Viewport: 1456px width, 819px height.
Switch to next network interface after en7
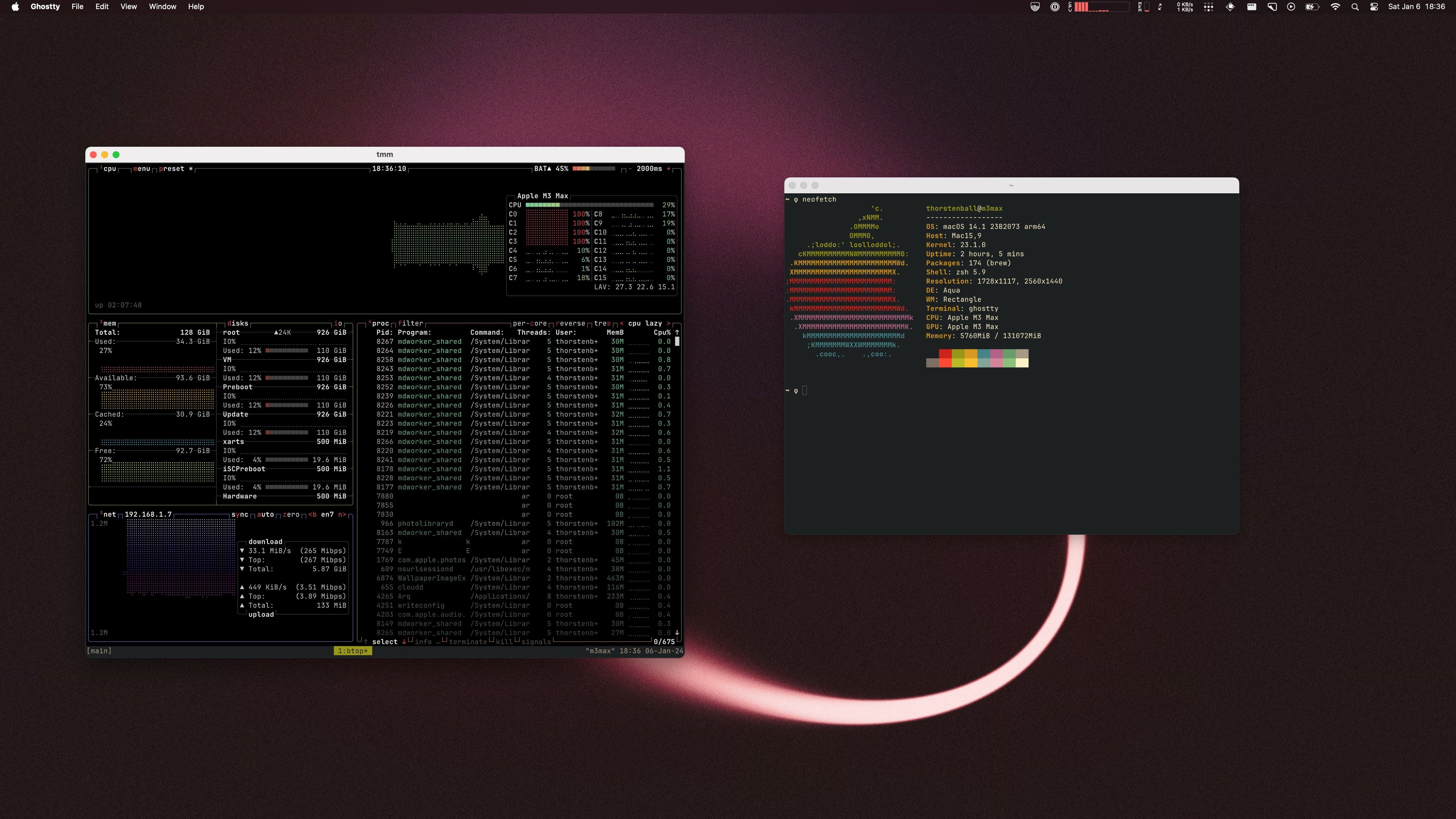(342, 514)
